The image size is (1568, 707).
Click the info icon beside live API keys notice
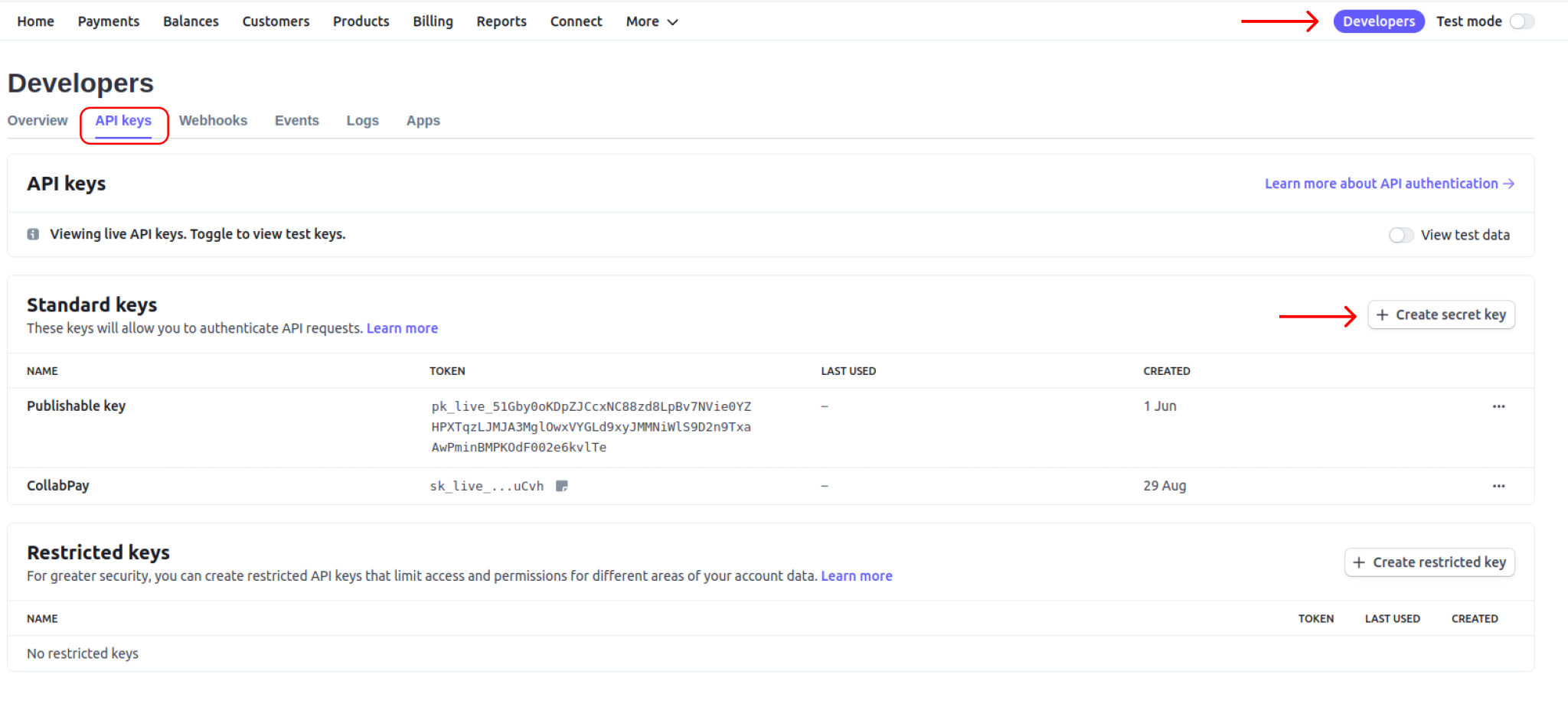coord(32,234)
